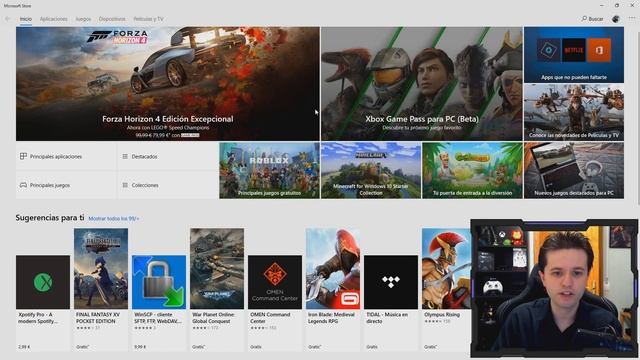
Task: Click the Sugerencias para ti heading
Action: pyautogui.click(x=50, y=218)
